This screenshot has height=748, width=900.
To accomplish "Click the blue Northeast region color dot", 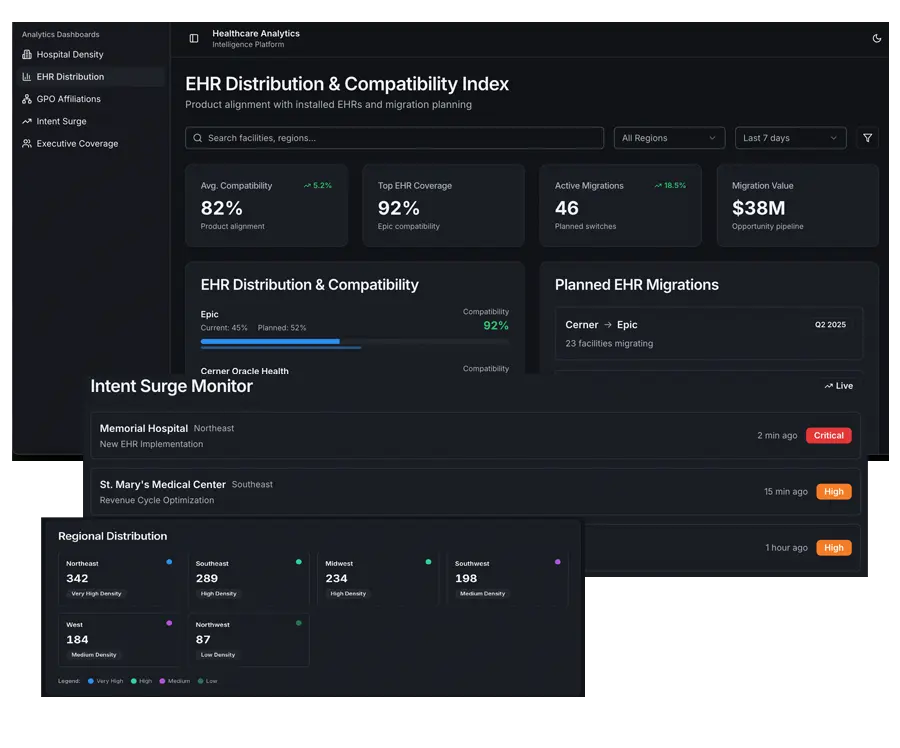I will (169, 562).
